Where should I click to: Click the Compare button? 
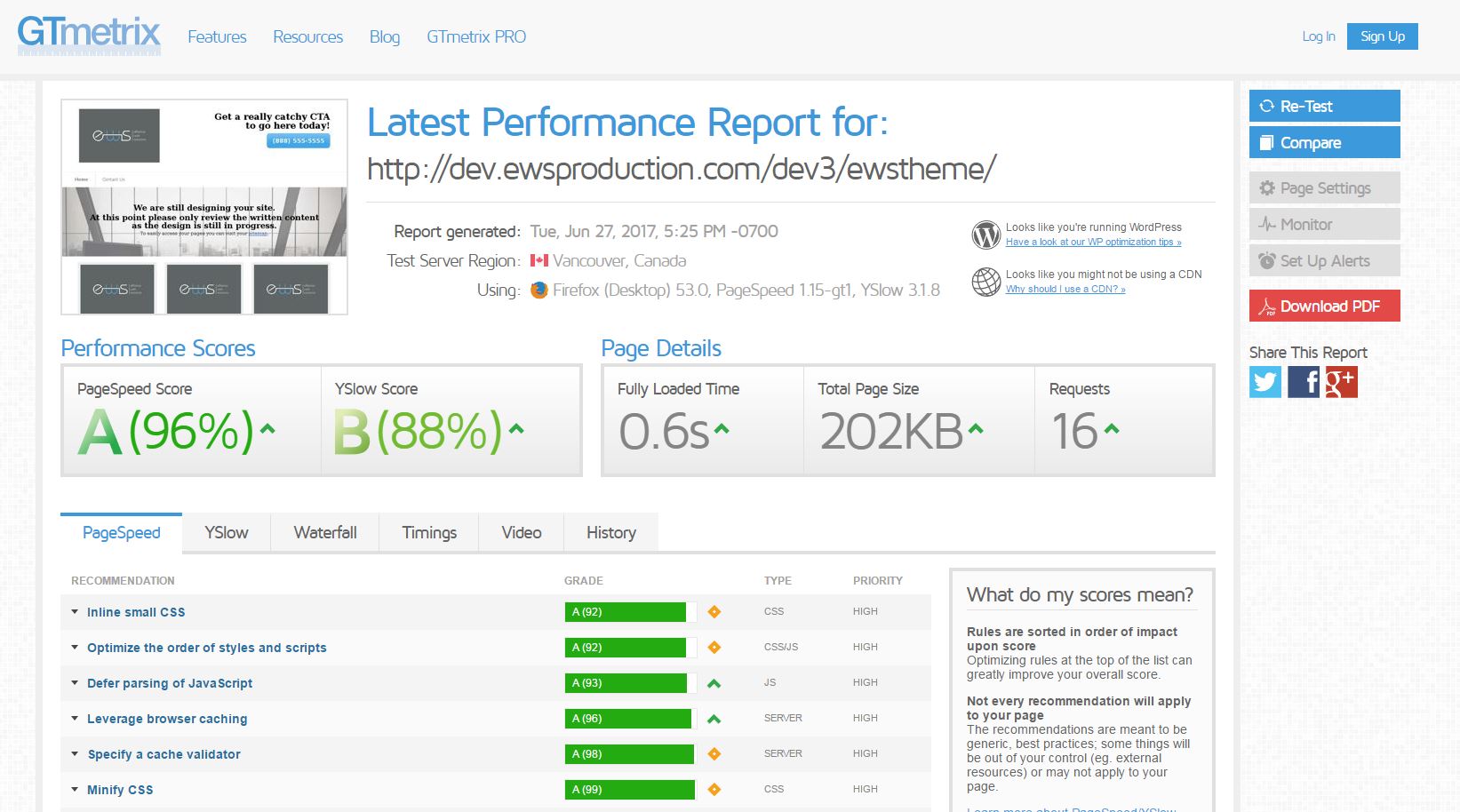pos(1325,142)
